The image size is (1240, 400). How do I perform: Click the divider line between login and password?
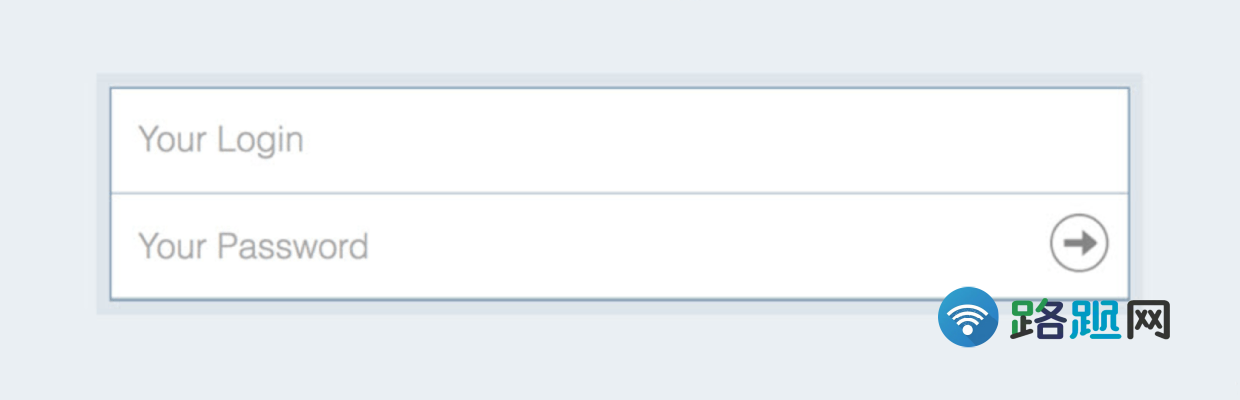tap(619, 192)
